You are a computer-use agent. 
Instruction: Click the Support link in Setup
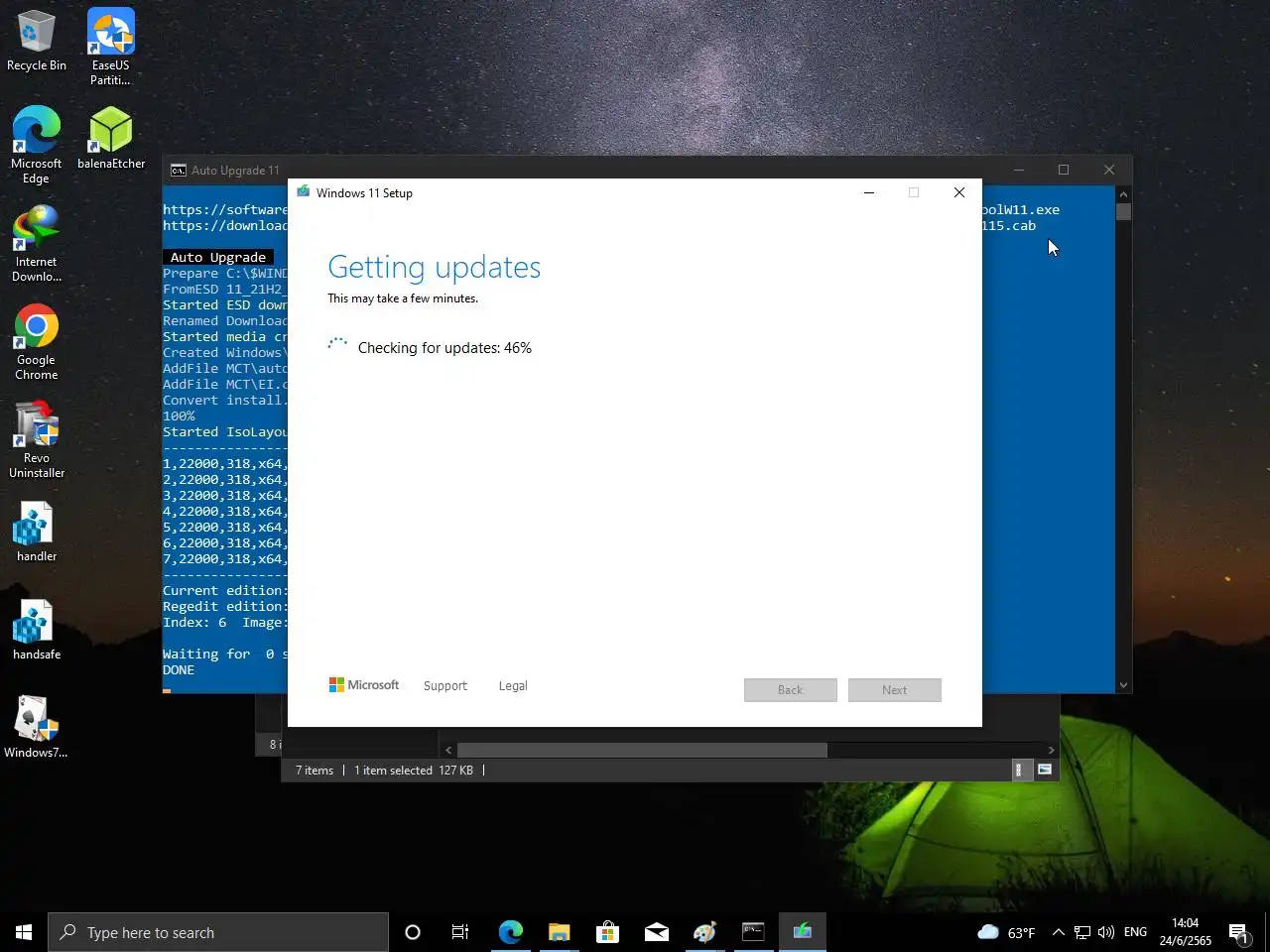pyautogui.click(x=444, y=685)
